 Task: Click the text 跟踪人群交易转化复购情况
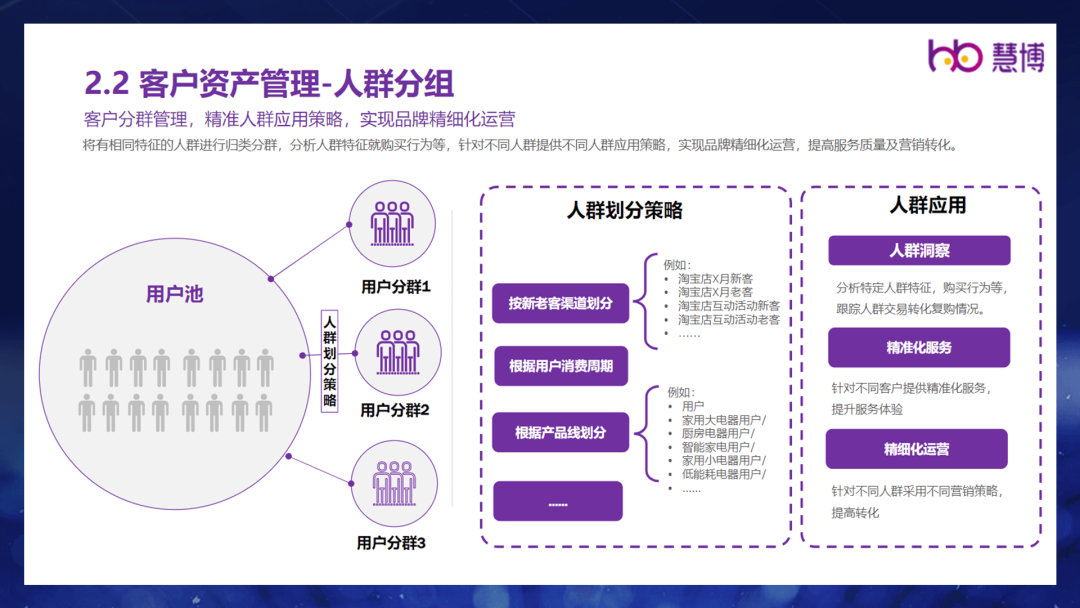911,309
